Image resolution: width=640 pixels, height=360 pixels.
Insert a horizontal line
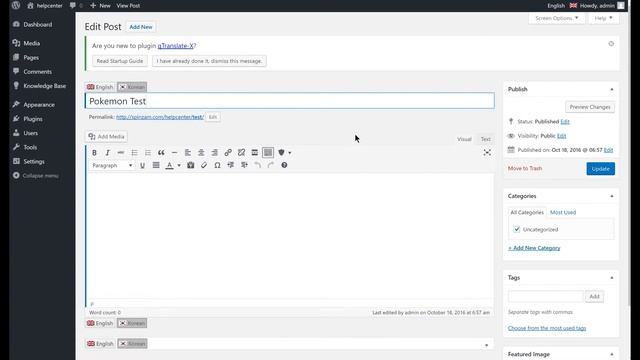(174, 153)
